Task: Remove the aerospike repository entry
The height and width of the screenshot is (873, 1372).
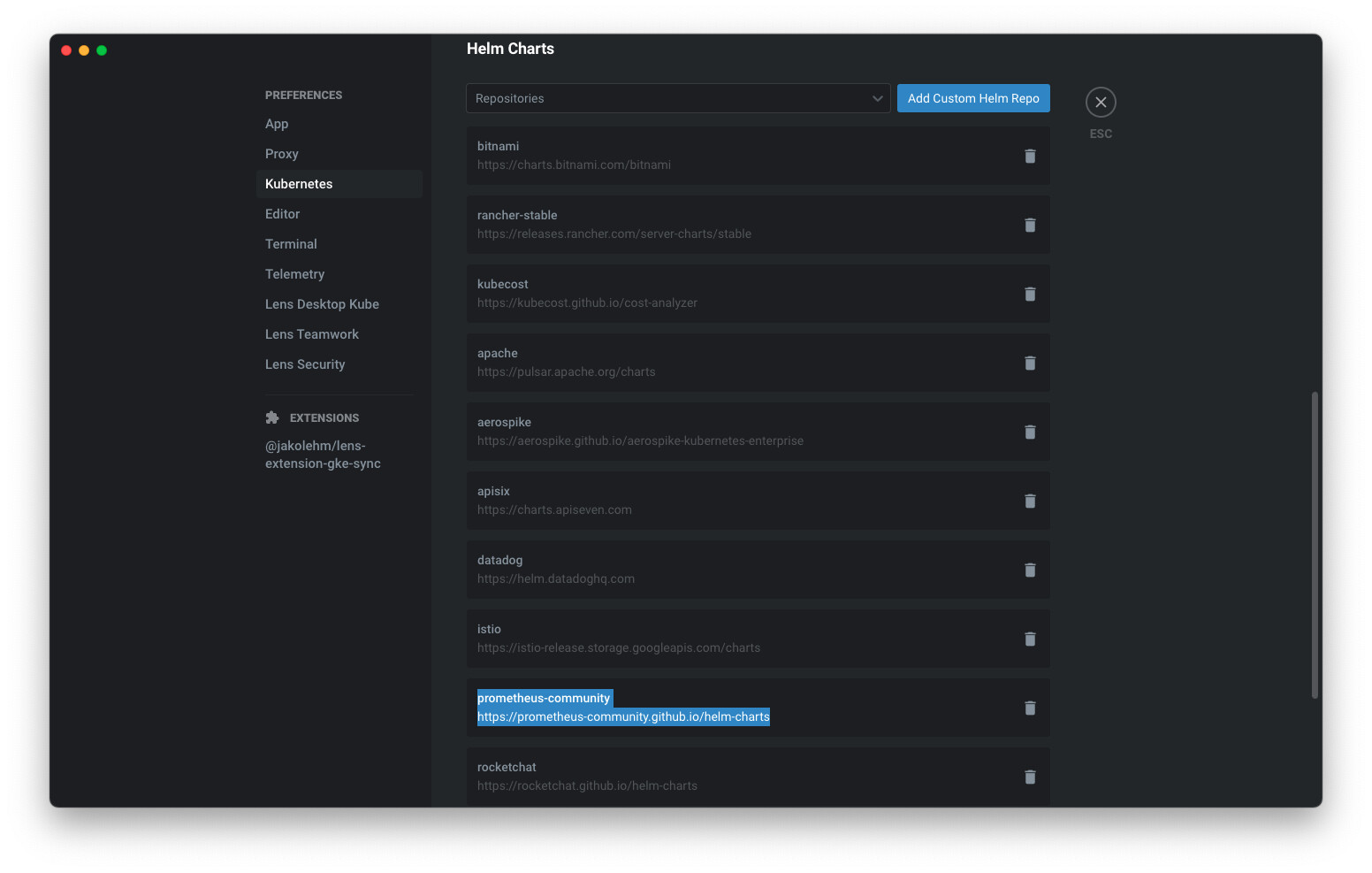Action: click(x=1030, y=433)
